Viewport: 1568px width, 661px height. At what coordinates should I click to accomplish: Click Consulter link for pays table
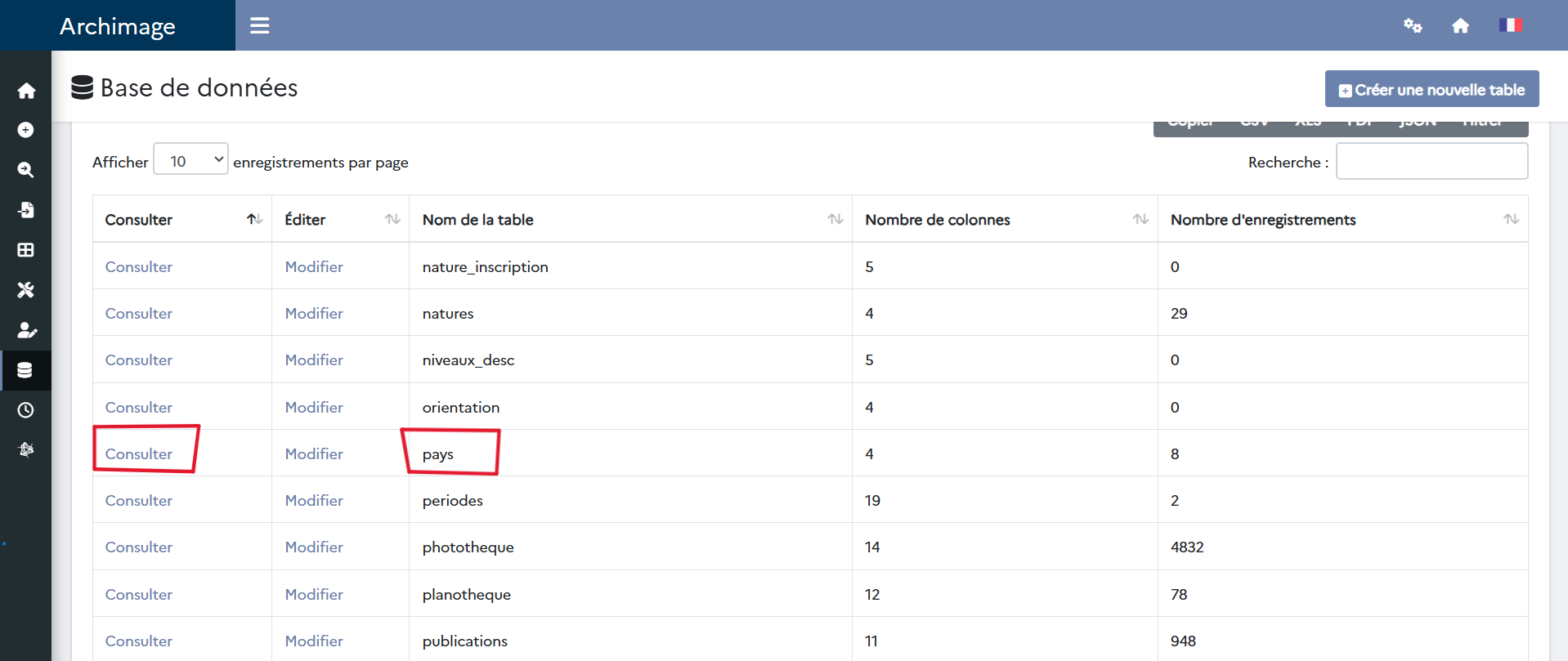[139, 453]
